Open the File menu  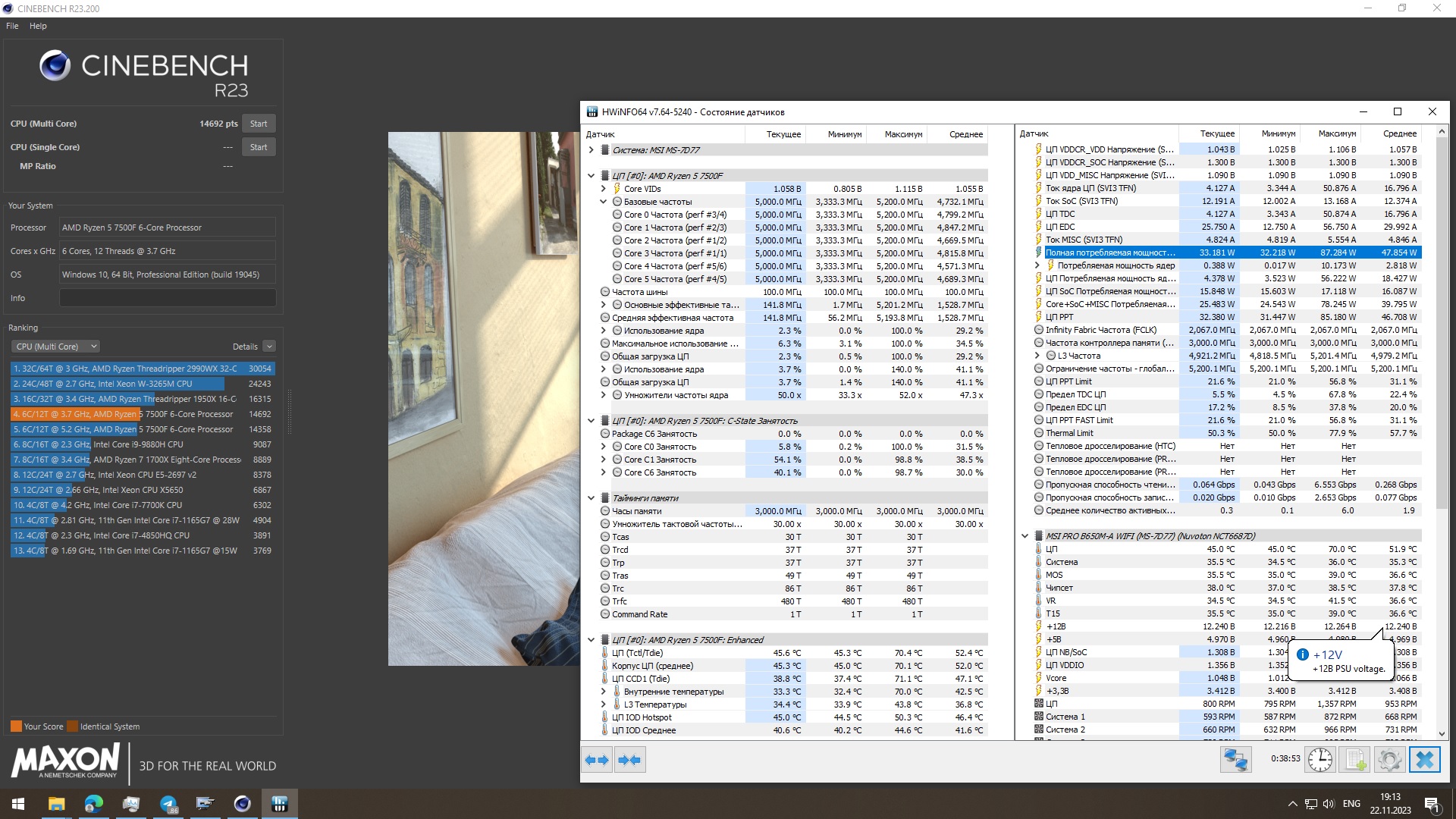[x=12, y=26]
